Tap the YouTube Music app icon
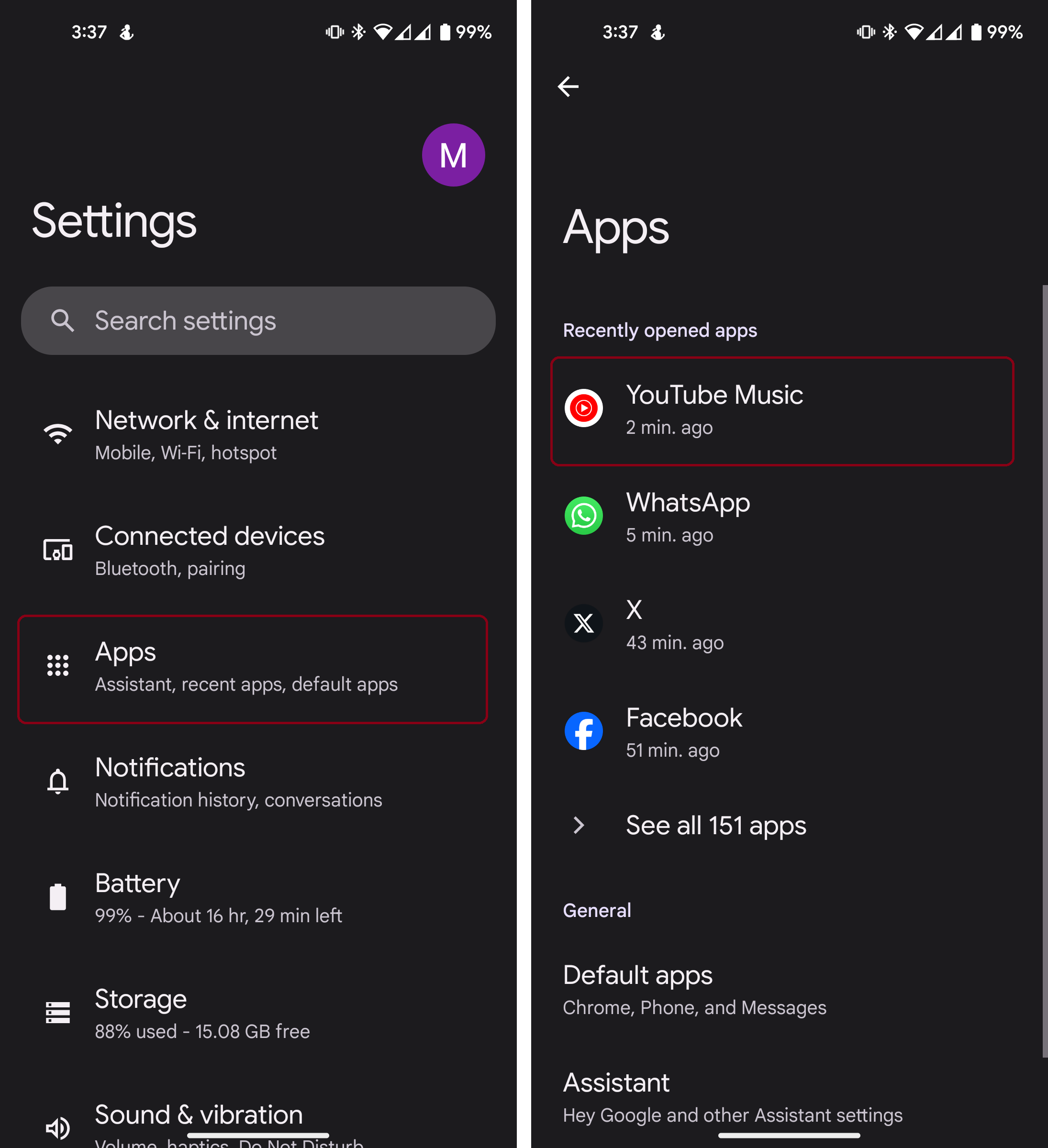1048x1148 pixels. [x=583, y=408]
